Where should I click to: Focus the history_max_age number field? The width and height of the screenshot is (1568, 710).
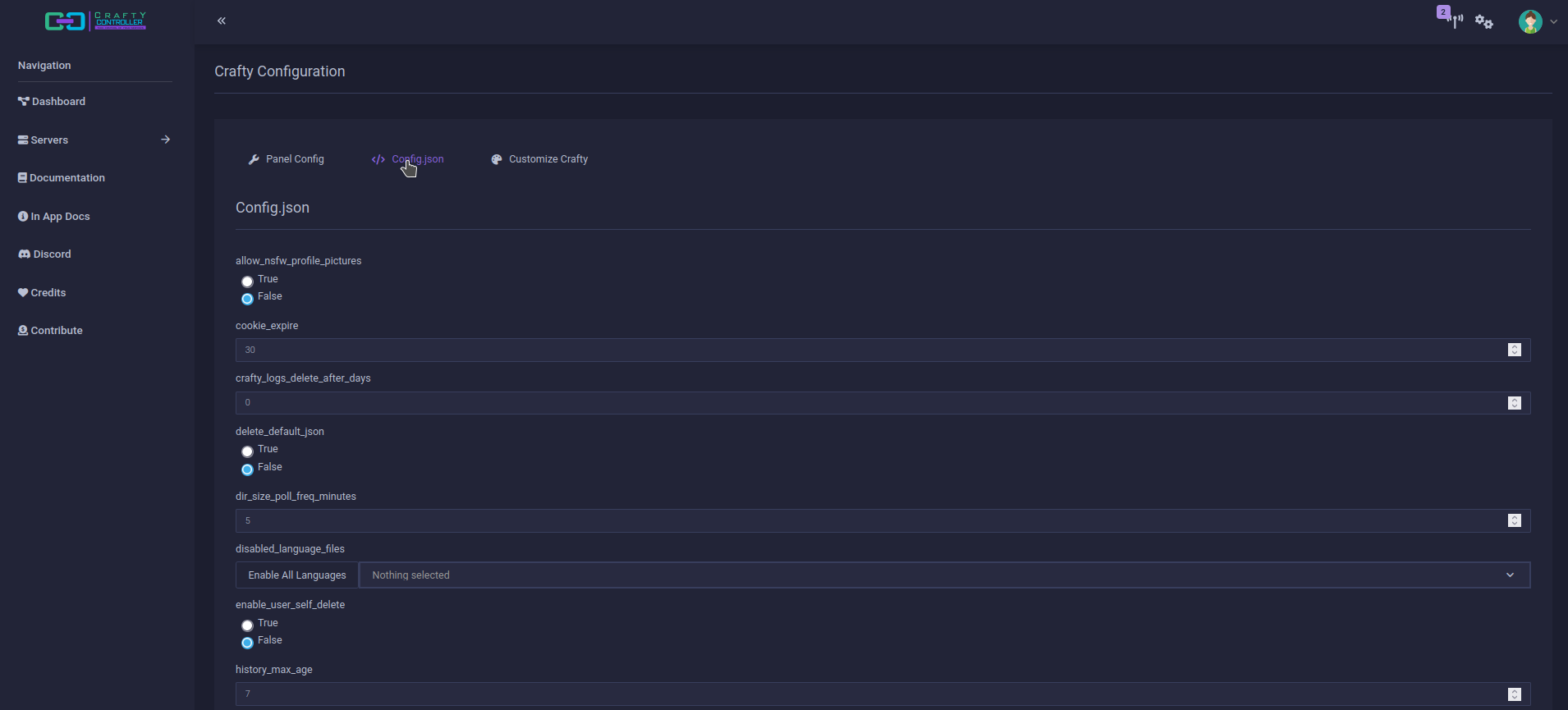click(x=883, y=694)
